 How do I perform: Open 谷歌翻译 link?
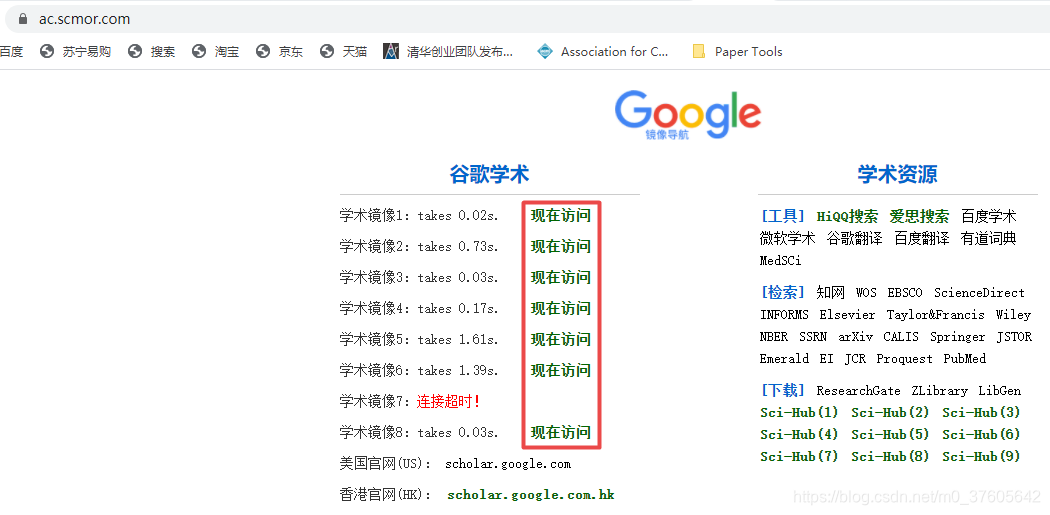[854, 238]
